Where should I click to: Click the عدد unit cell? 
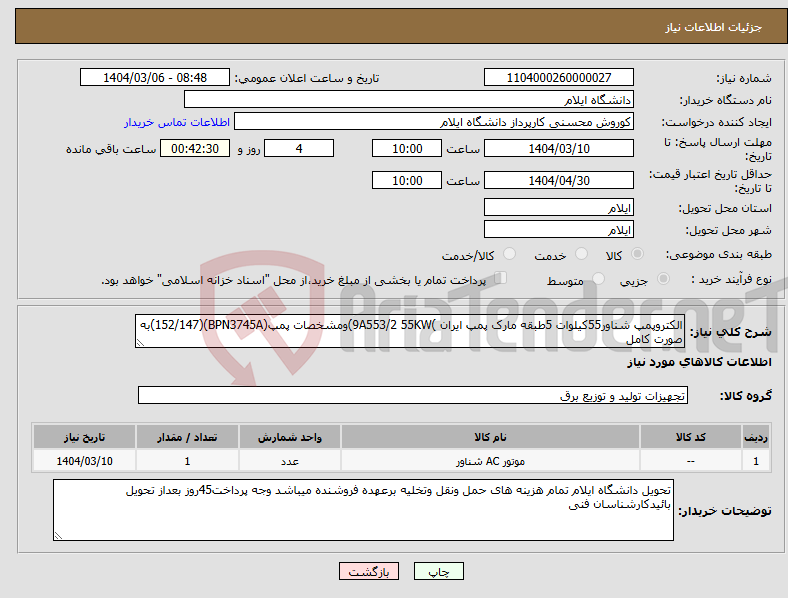pos(290,461)
